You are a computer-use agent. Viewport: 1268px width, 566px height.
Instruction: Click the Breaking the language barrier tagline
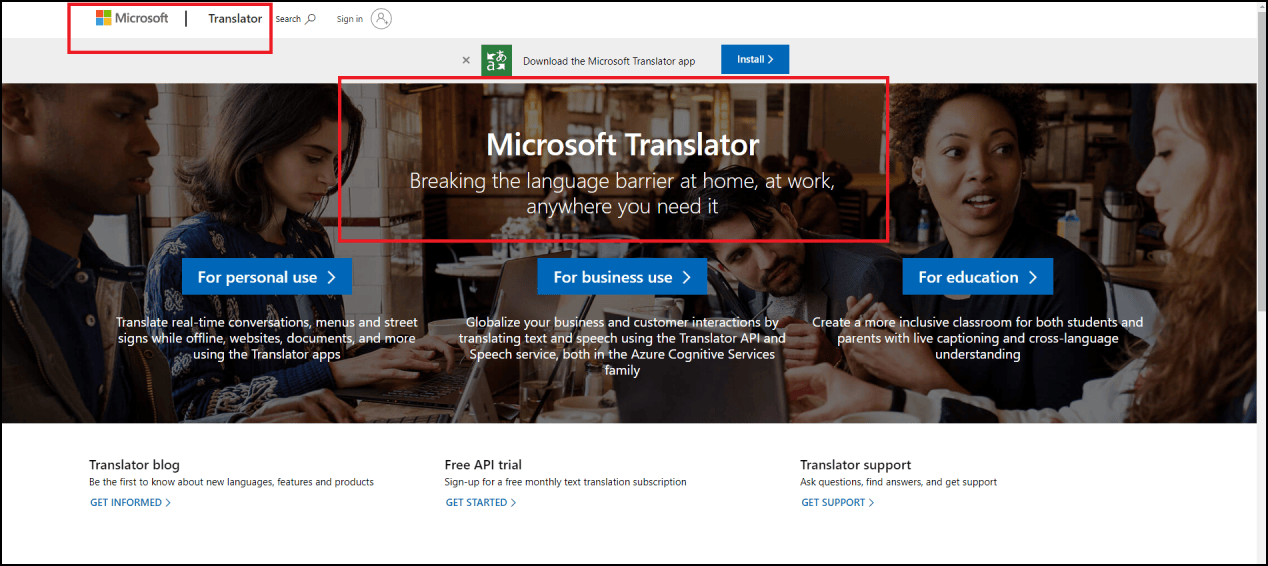[x=622, y=194]
